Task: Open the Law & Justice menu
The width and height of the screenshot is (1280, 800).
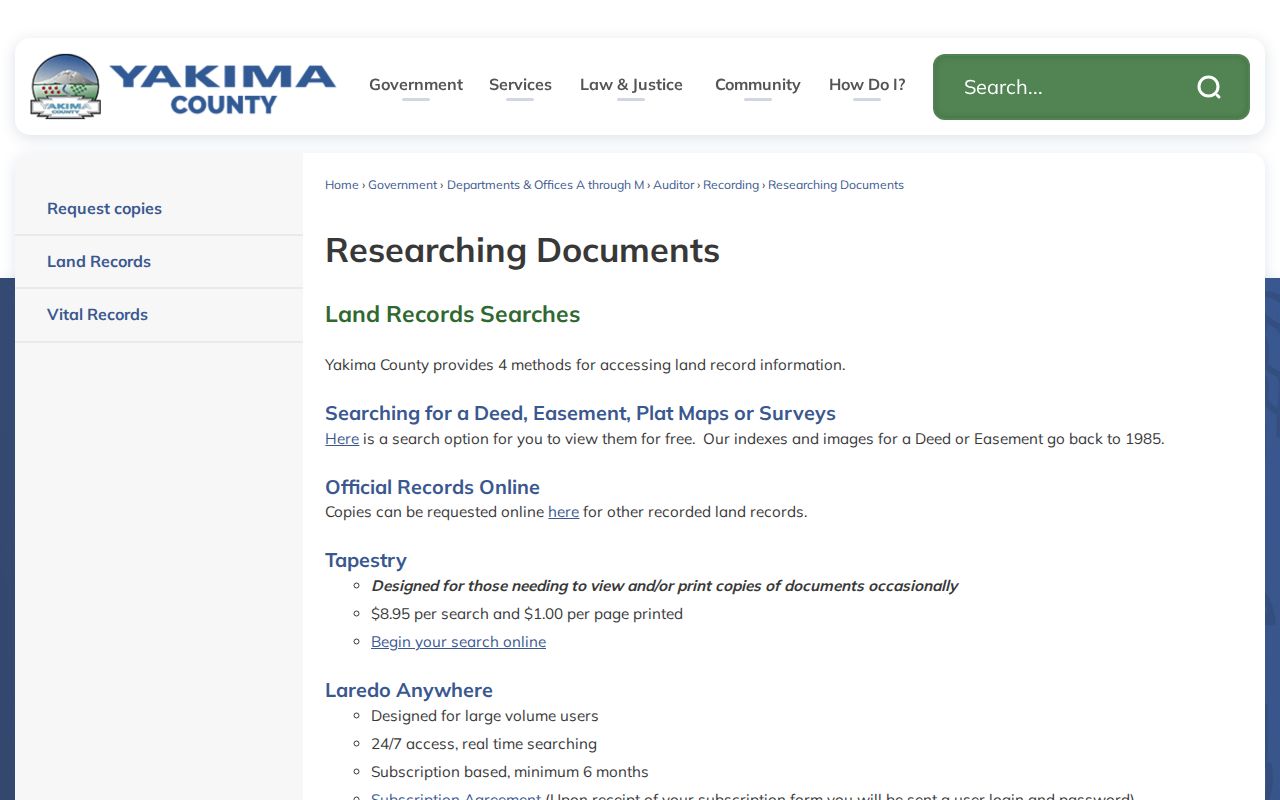Action: click(631, 85)
